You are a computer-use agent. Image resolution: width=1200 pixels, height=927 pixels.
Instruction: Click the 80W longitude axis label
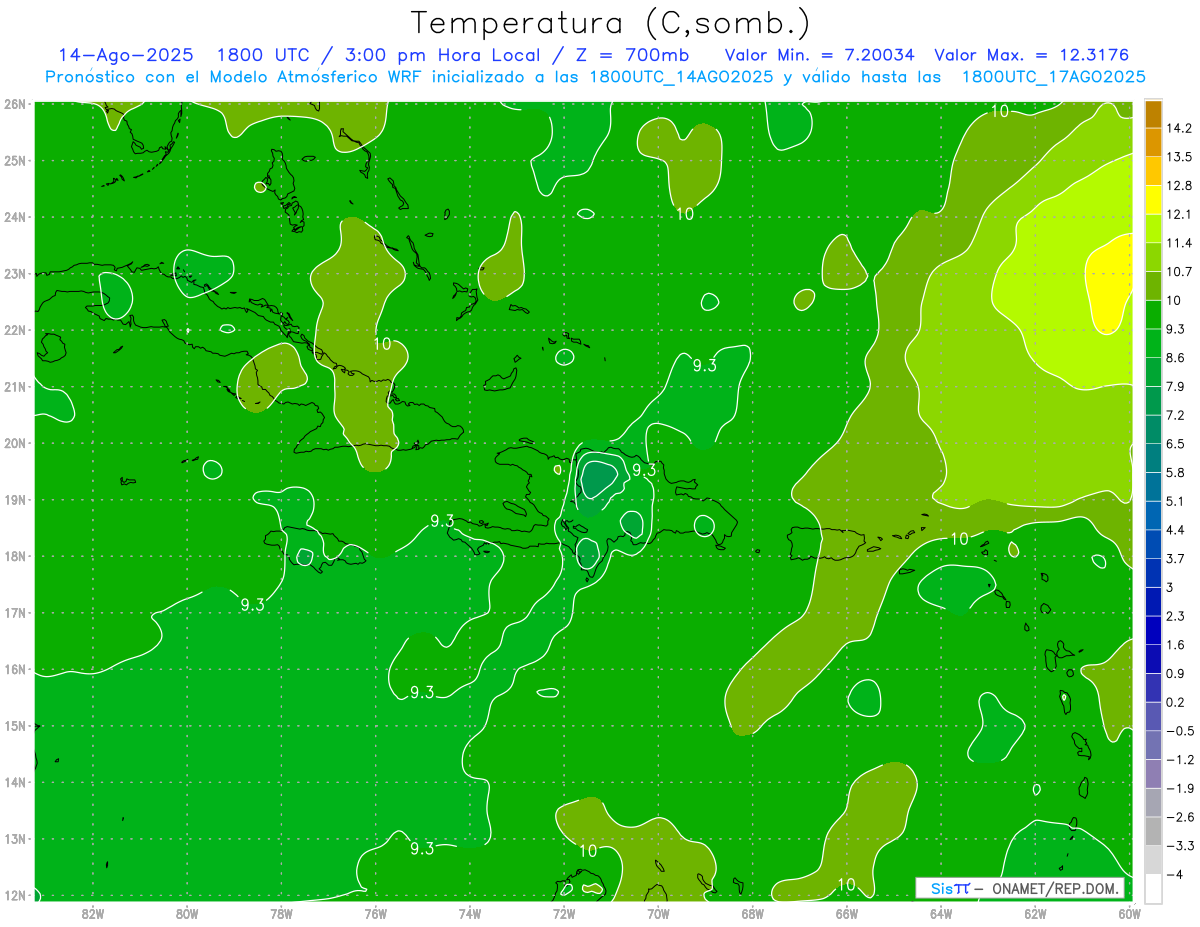point(187,914)
